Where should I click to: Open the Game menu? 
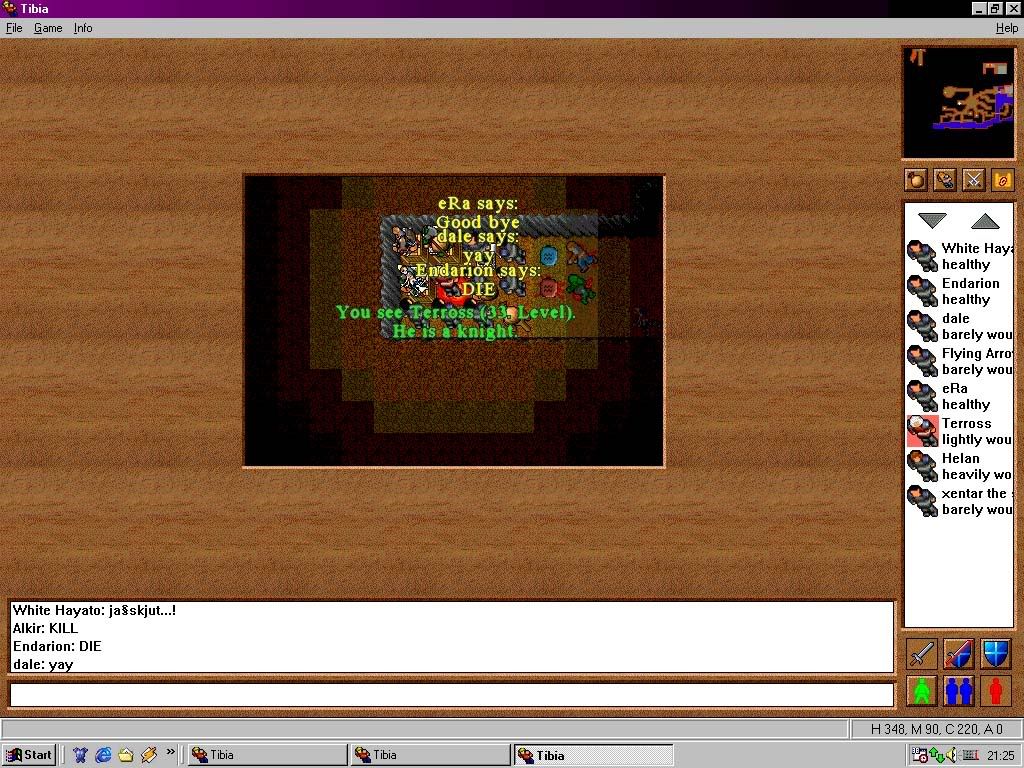tap(48, 28)
